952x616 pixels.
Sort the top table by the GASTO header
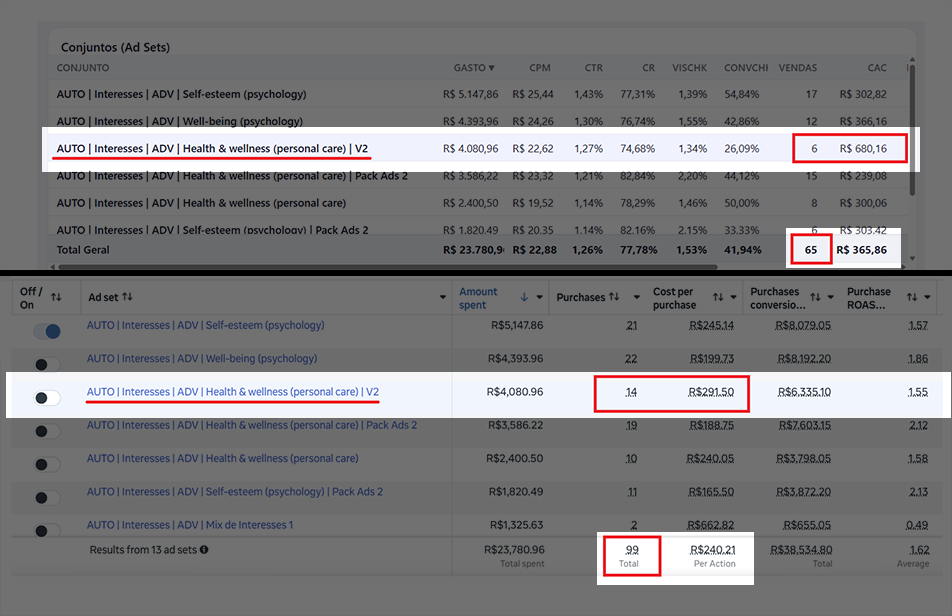[474, 68]
